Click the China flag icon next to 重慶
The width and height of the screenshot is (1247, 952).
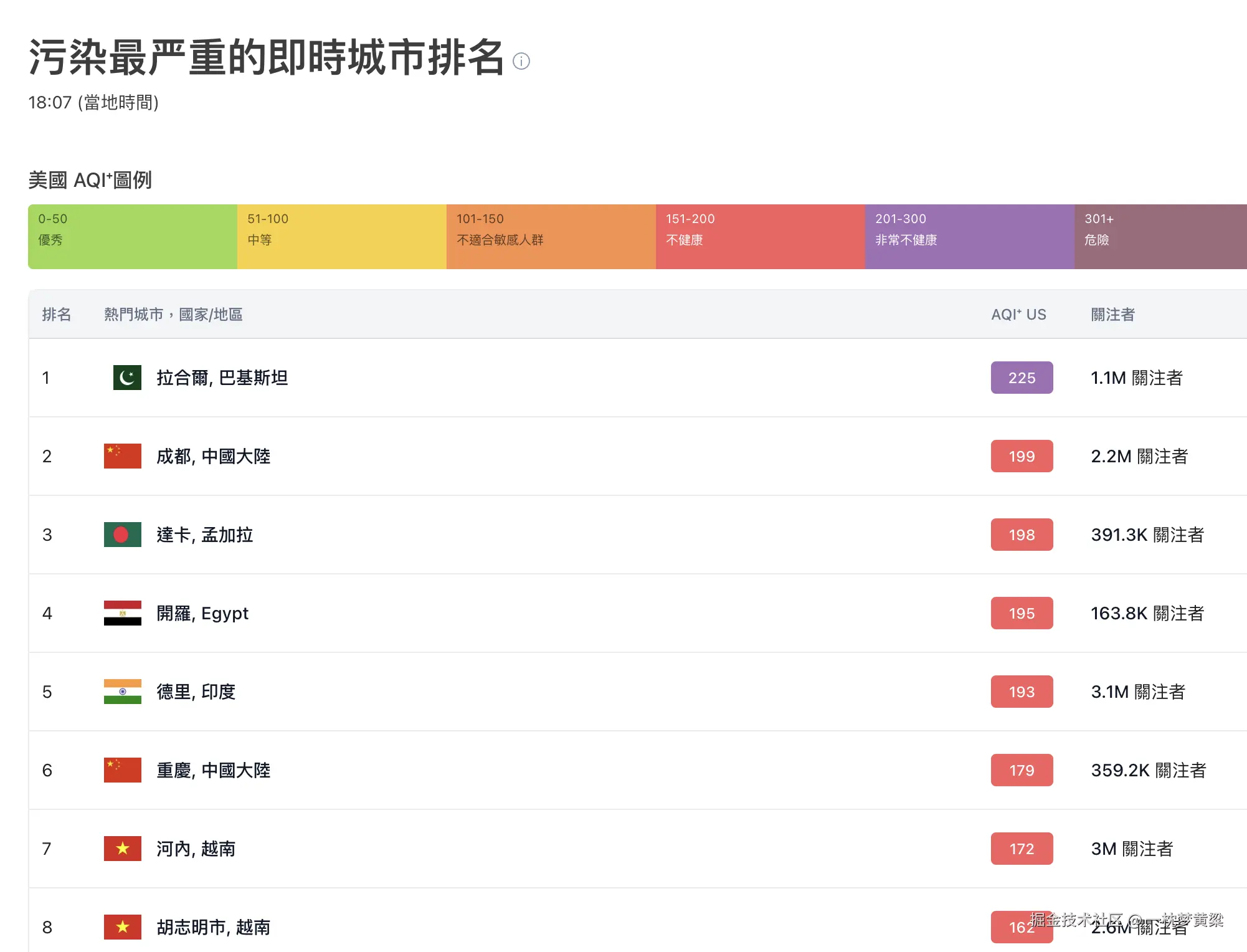(x=122, y=770)
